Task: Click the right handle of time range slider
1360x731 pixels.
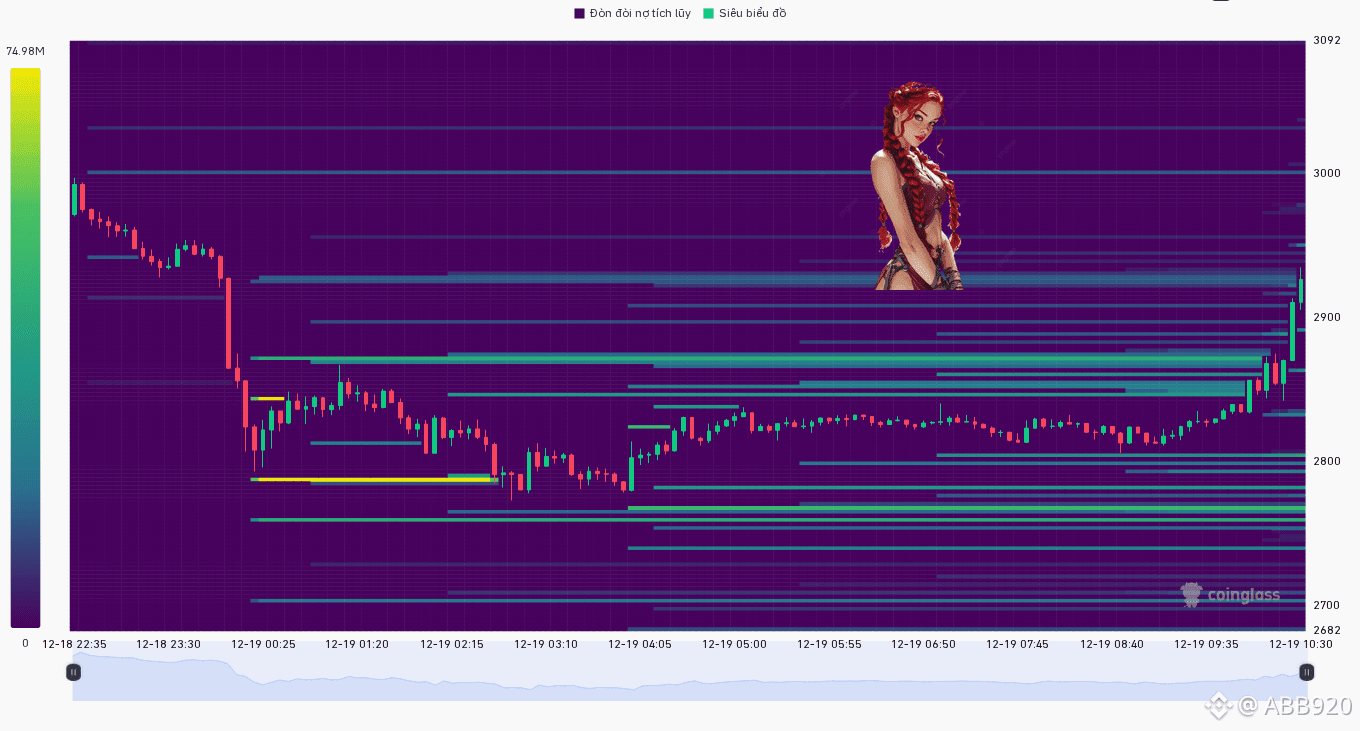Action: (x=1306, y=672)
